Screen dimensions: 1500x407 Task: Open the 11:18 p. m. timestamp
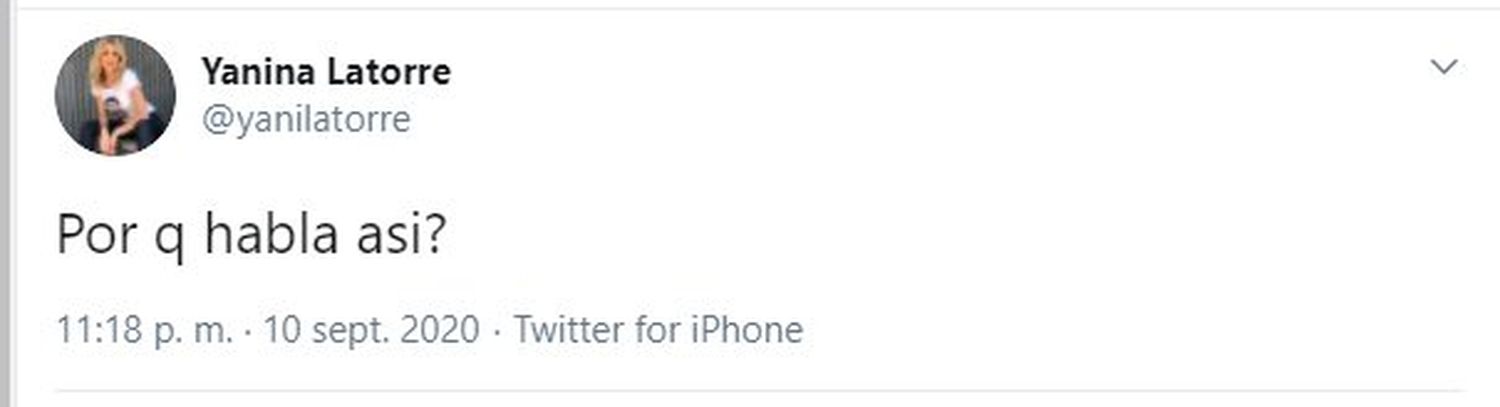[144, 330]
